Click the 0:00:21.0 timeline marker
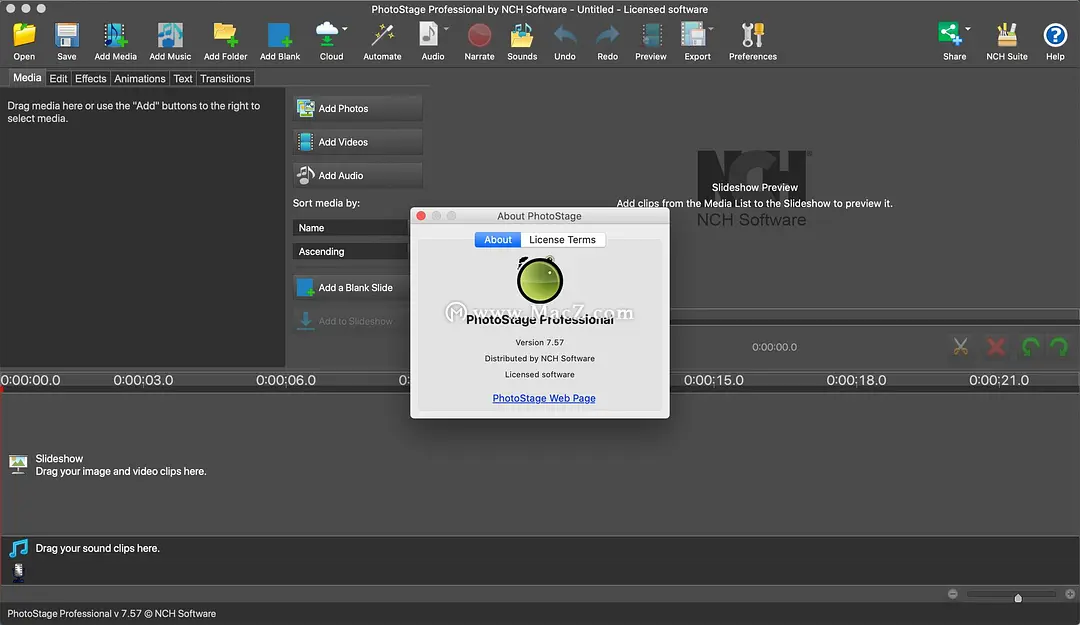Screen dimensions: 1080x625 [999, 380]
